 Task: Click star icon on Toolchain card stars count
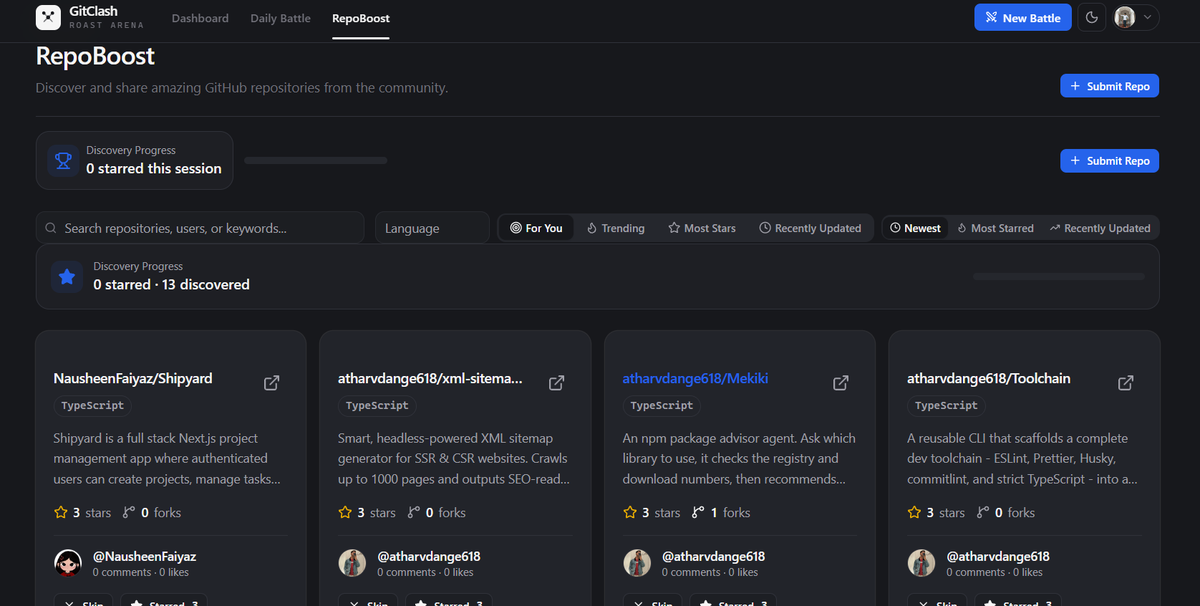click(x=914, y=512)
